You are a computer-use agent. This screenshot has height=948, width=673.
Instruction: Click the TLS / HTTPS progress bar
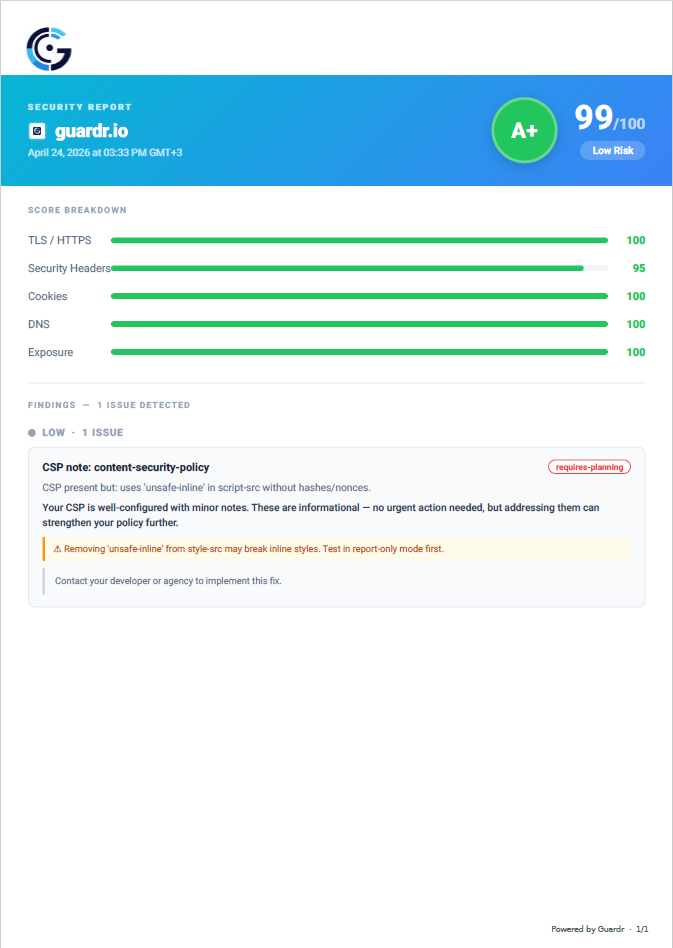[x=359, y=241]
